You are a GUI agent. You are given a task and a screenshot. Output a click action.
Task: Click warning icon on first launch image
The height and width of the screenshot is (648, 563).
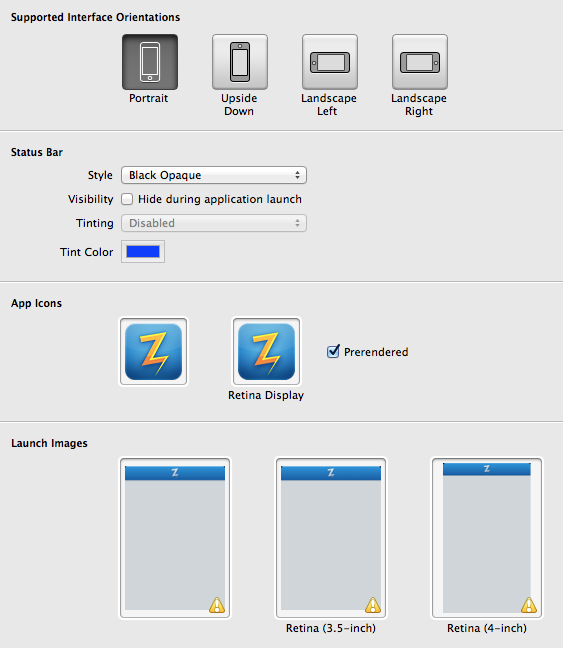(x=217, y=605)
